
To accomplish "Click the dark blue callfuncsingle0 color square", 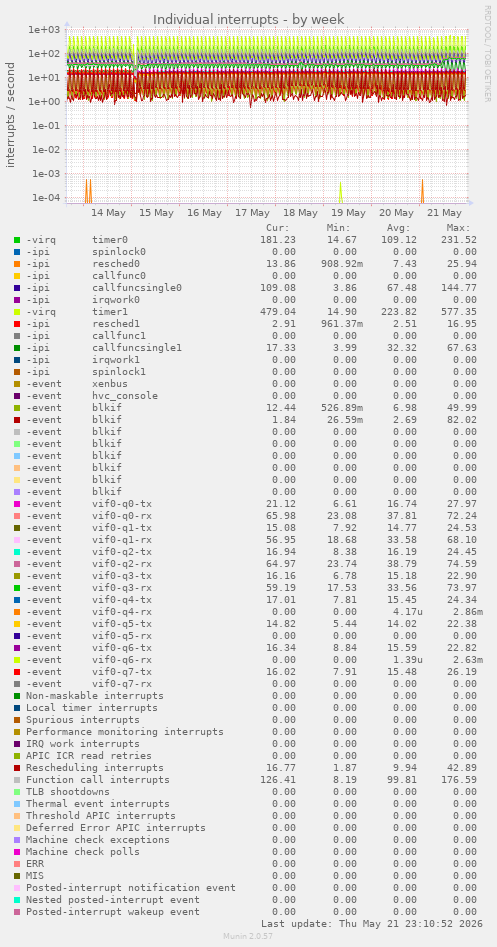I will [x=17, y=287].
